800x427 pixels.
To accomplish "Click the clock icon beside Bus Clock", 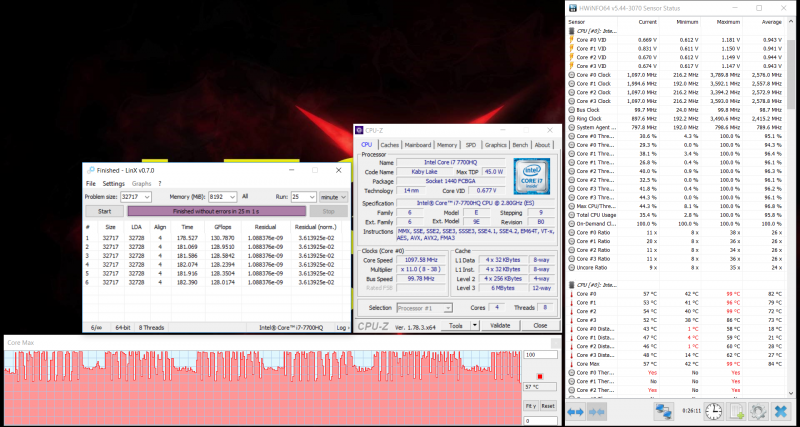I will pyautogui.click(x=571, y=110).
